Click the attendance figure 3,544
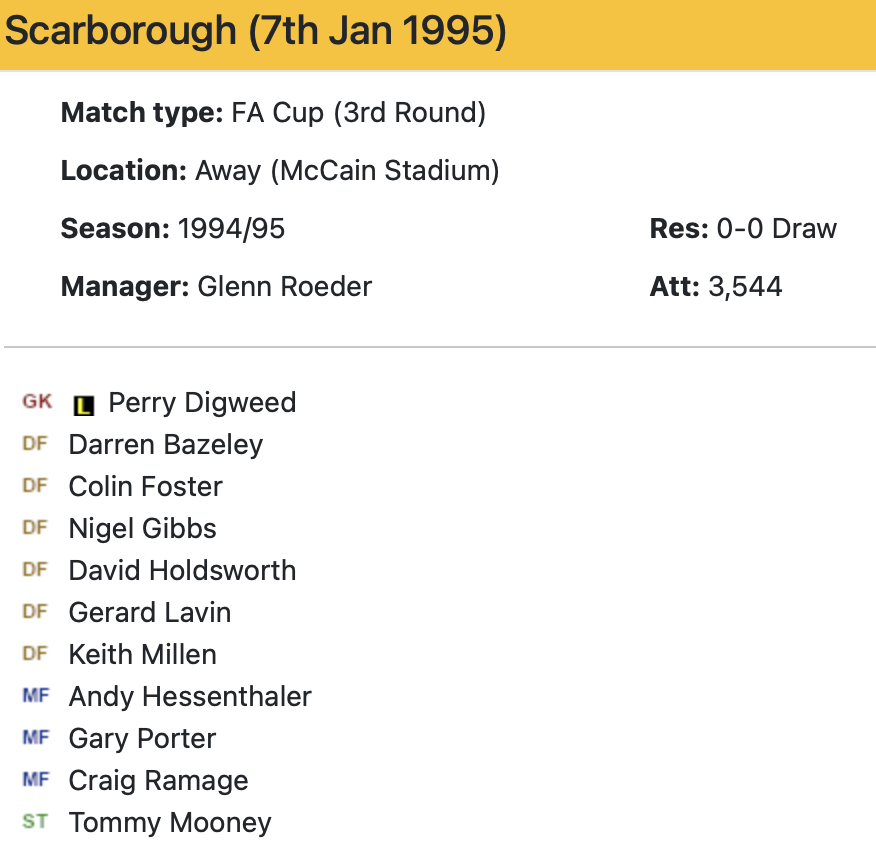The image size is (876, 848). (745, 287)
